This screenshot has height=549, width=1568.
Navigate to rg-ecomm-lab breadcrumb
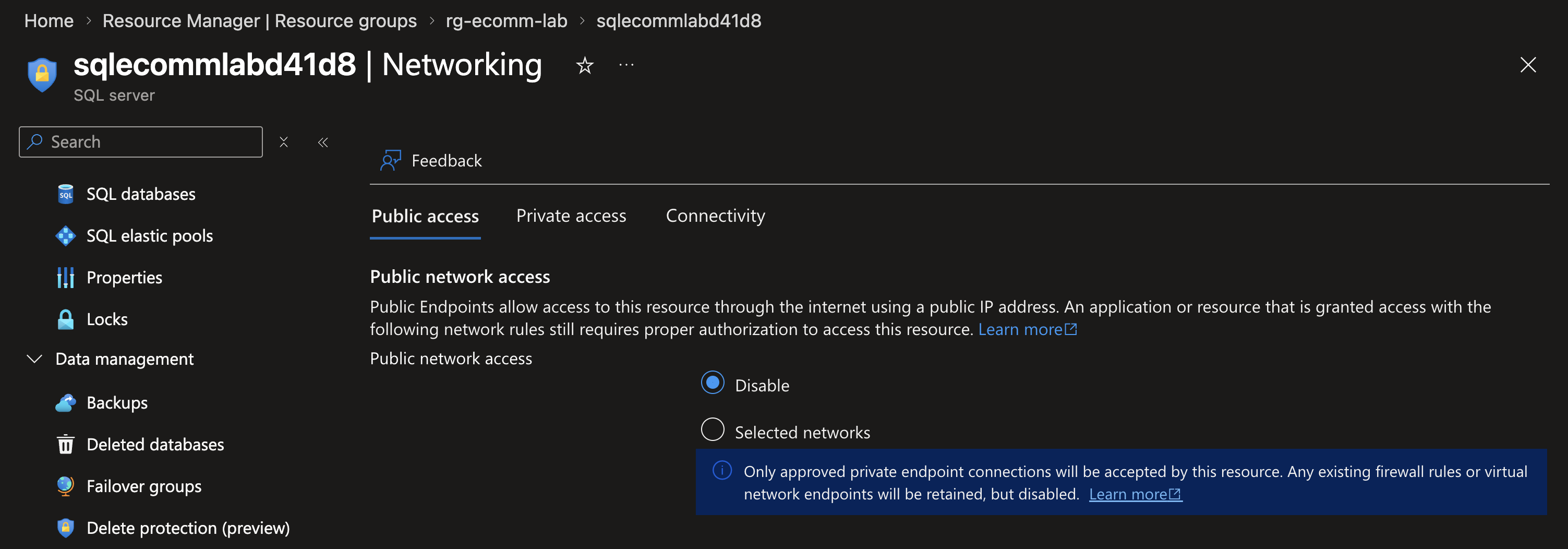[506, 21]
